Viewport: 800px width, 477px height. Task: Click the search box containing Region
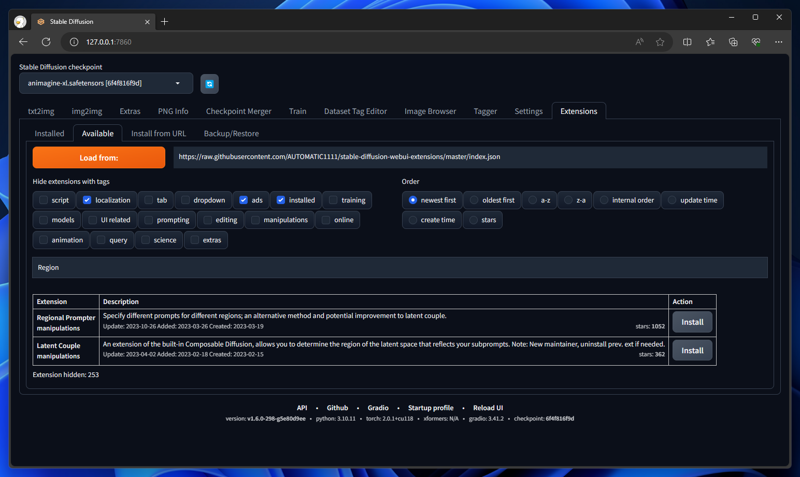[x=399, y=267]
